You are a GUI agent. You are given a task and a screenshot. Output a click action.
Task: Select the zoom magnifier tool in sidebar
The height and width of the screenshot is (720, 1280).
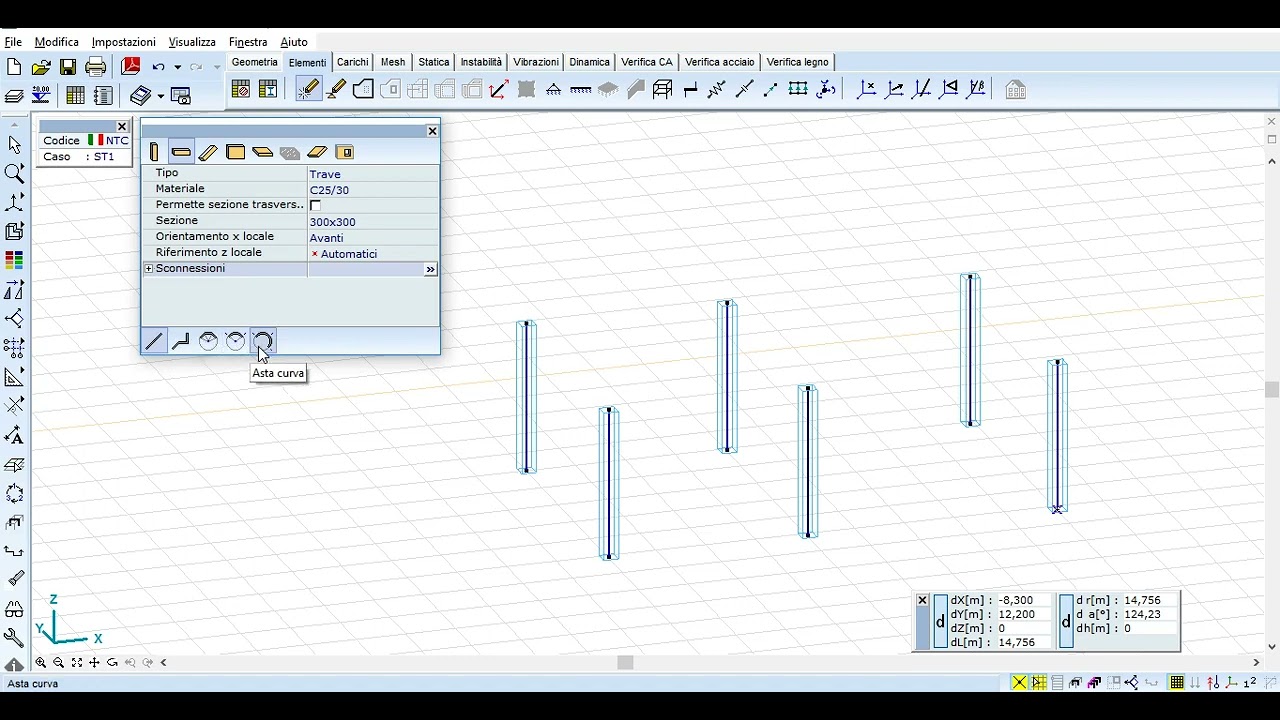click(15, 174)
